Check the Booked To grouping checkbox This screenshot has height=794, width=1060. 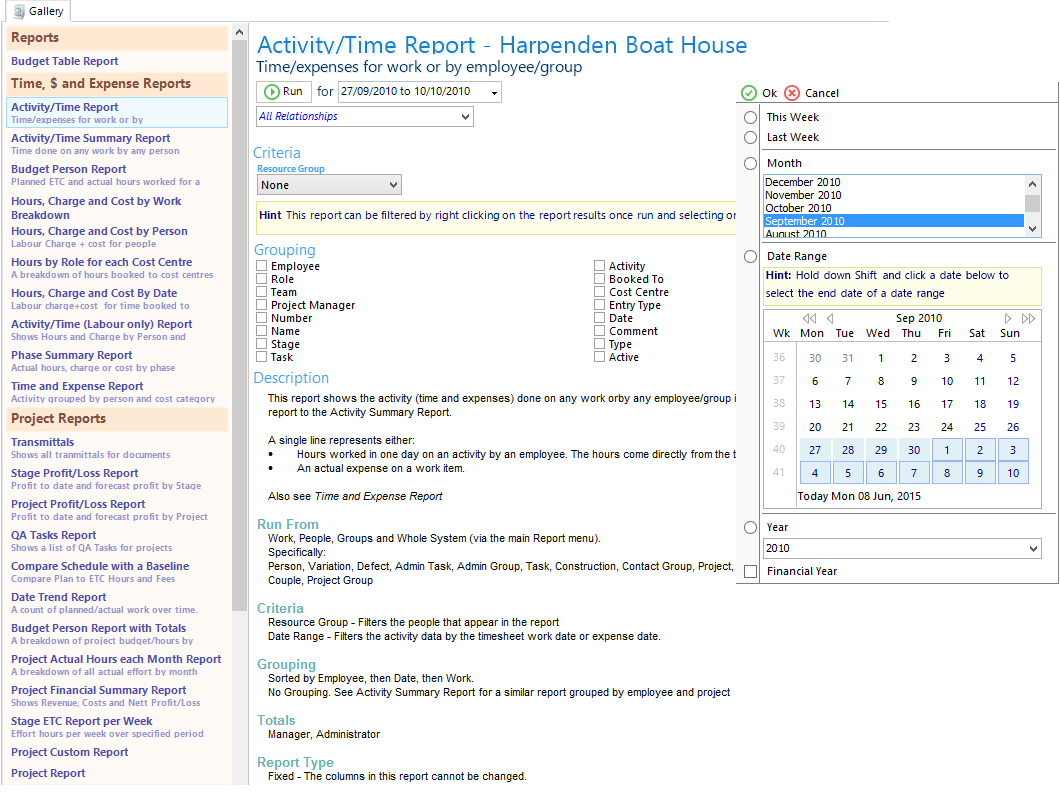point(600,279)
